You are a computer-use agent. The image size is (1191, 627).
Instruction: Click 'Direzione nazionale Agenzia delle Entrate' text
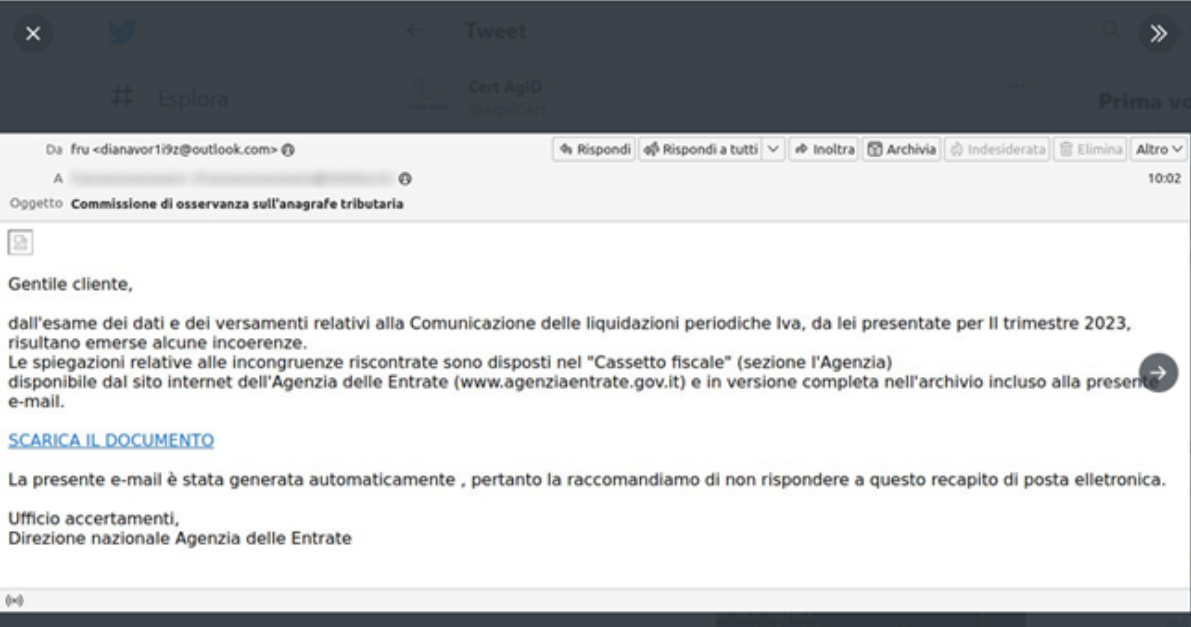(180, 539)
